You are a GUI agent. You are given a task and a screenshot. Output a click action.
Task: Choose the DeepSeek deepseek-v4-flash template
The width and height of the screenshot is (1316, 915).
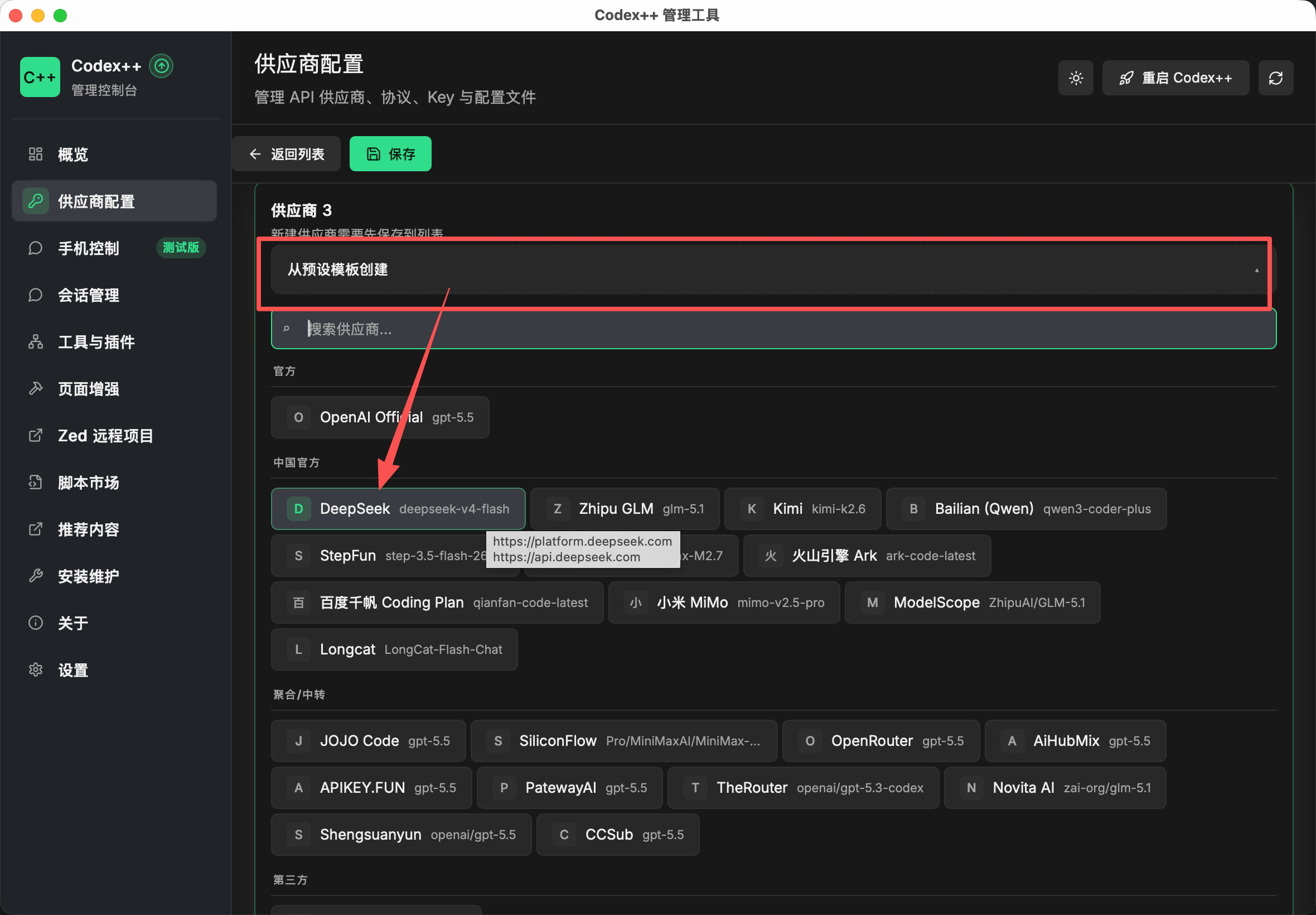[x=398, y=509]
